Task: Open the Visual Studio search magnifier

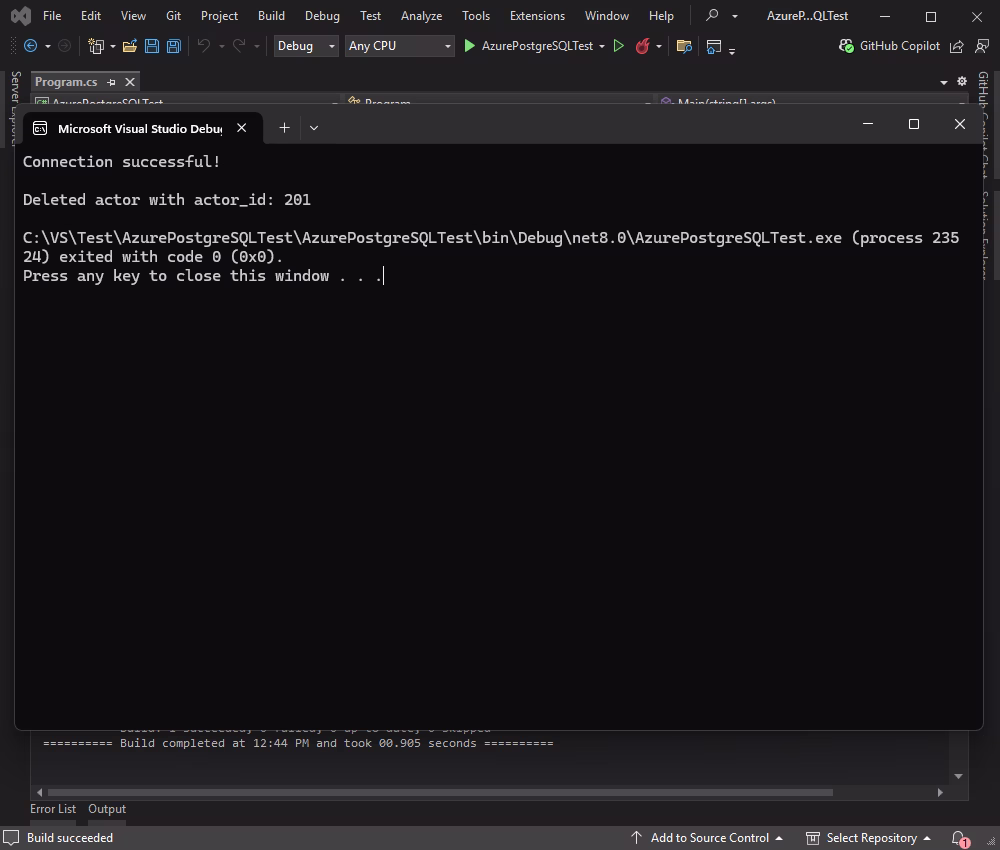Action: [711, 15]
